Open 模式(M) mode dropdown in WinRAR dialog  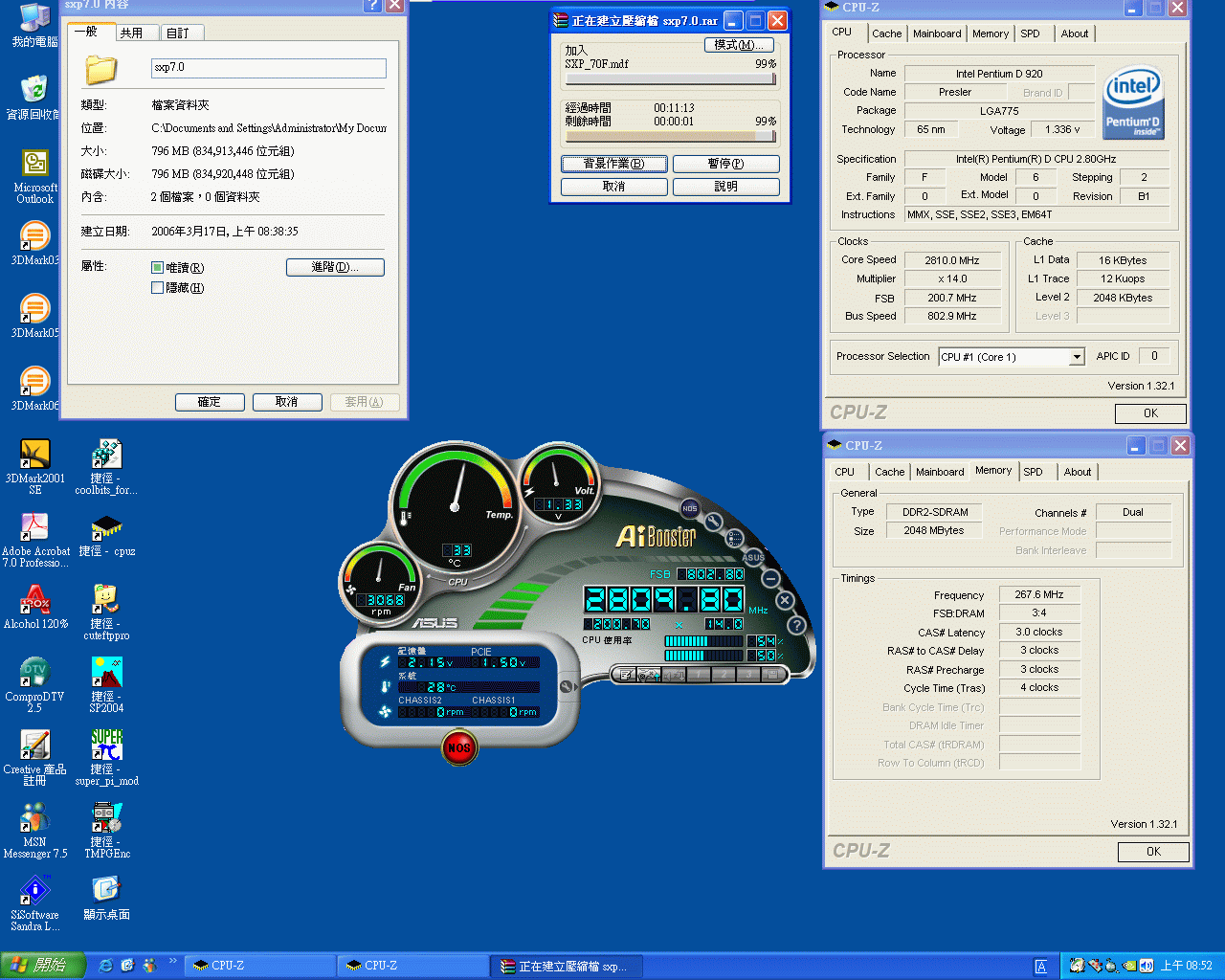739,45
